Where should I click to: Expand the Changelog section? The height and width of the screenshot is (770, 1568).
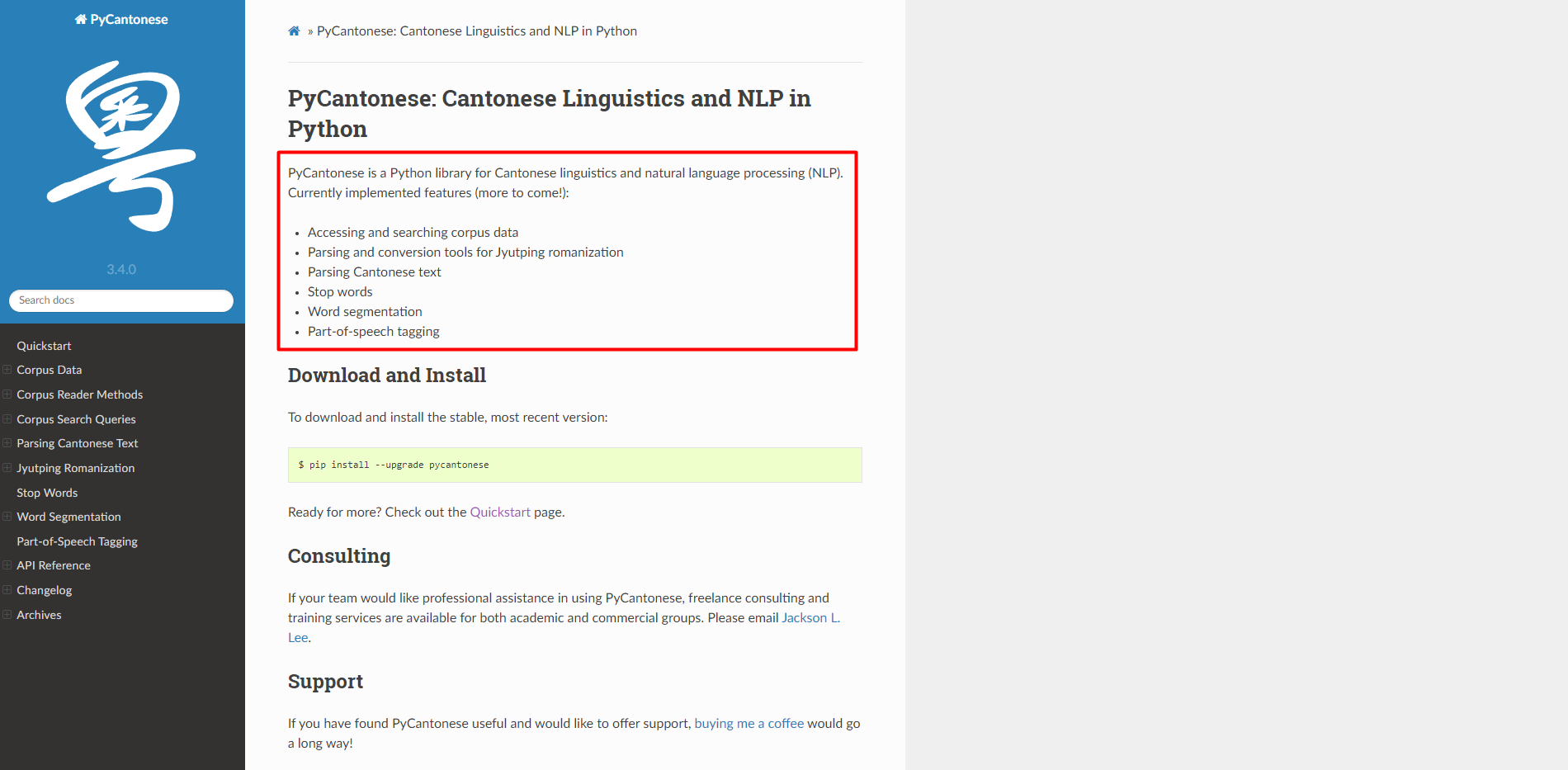point(7,590)
